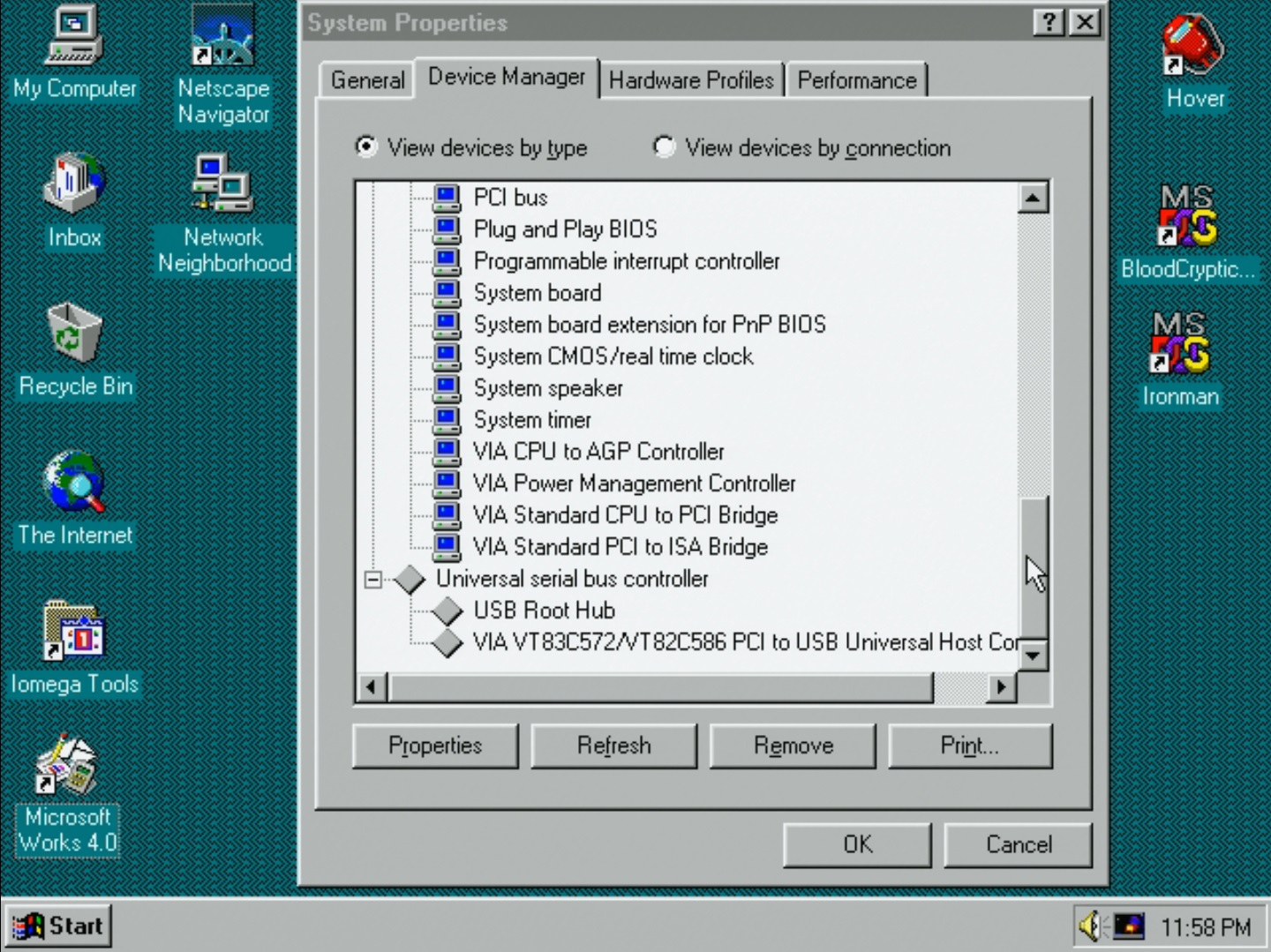
Task: Click the vertical scrollbar thumb in device list
Action: coord(1033,566)
